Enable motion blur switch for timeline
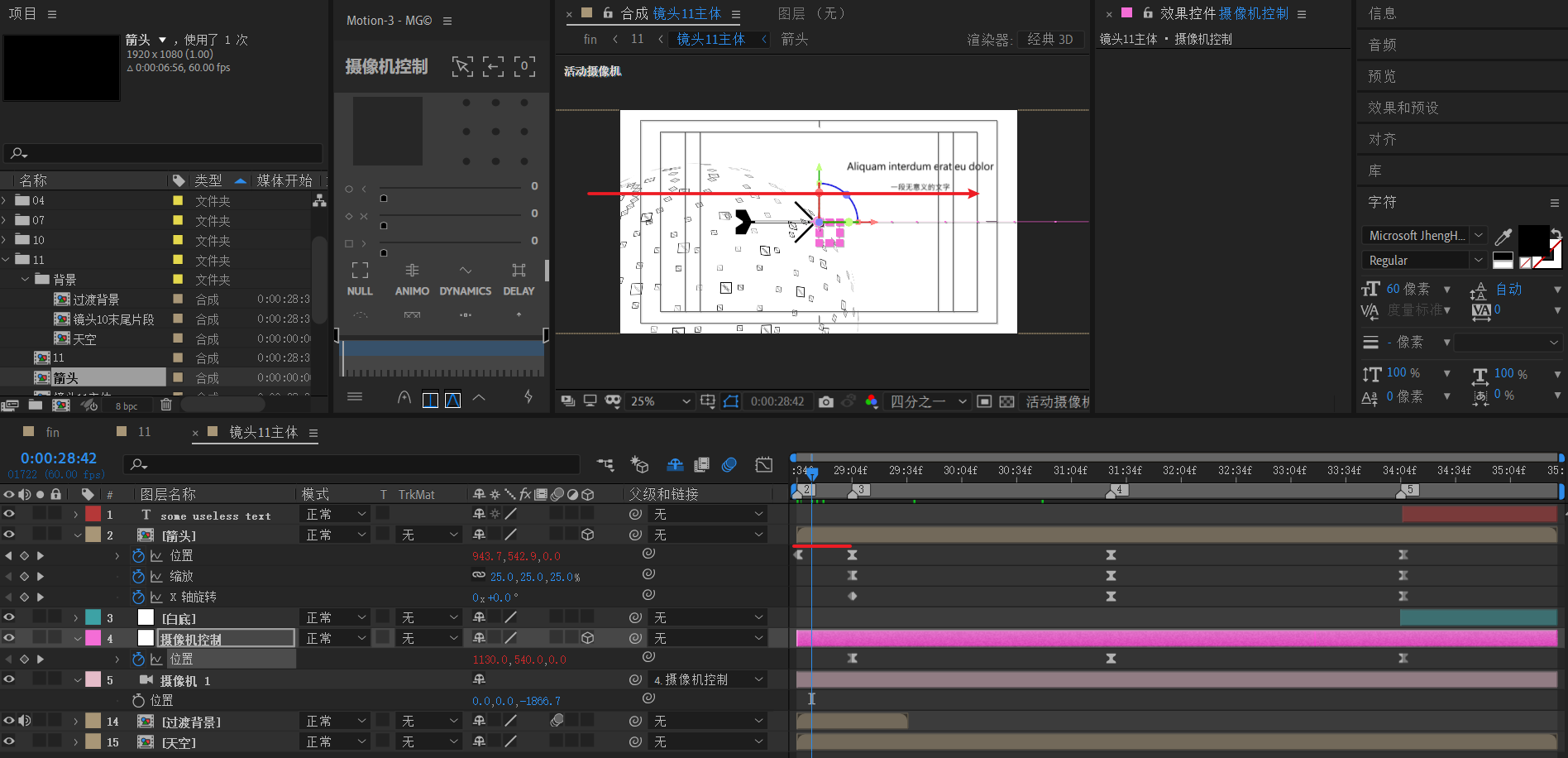The width and height of the screenshot is (1568, 758). pyautogui.click(x=729, y=465)
